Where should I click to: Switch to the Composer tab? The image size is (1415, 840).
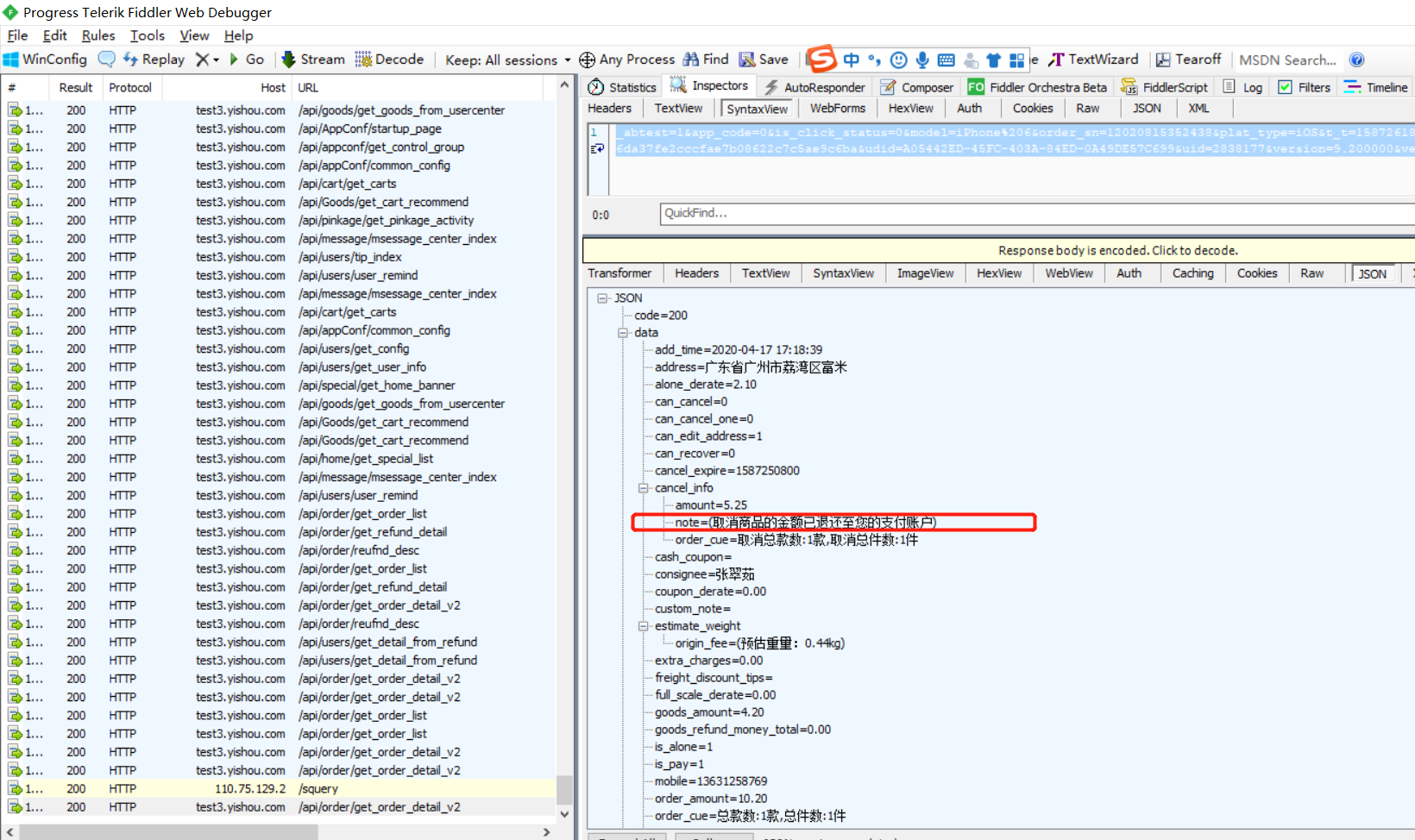point(917,87)
